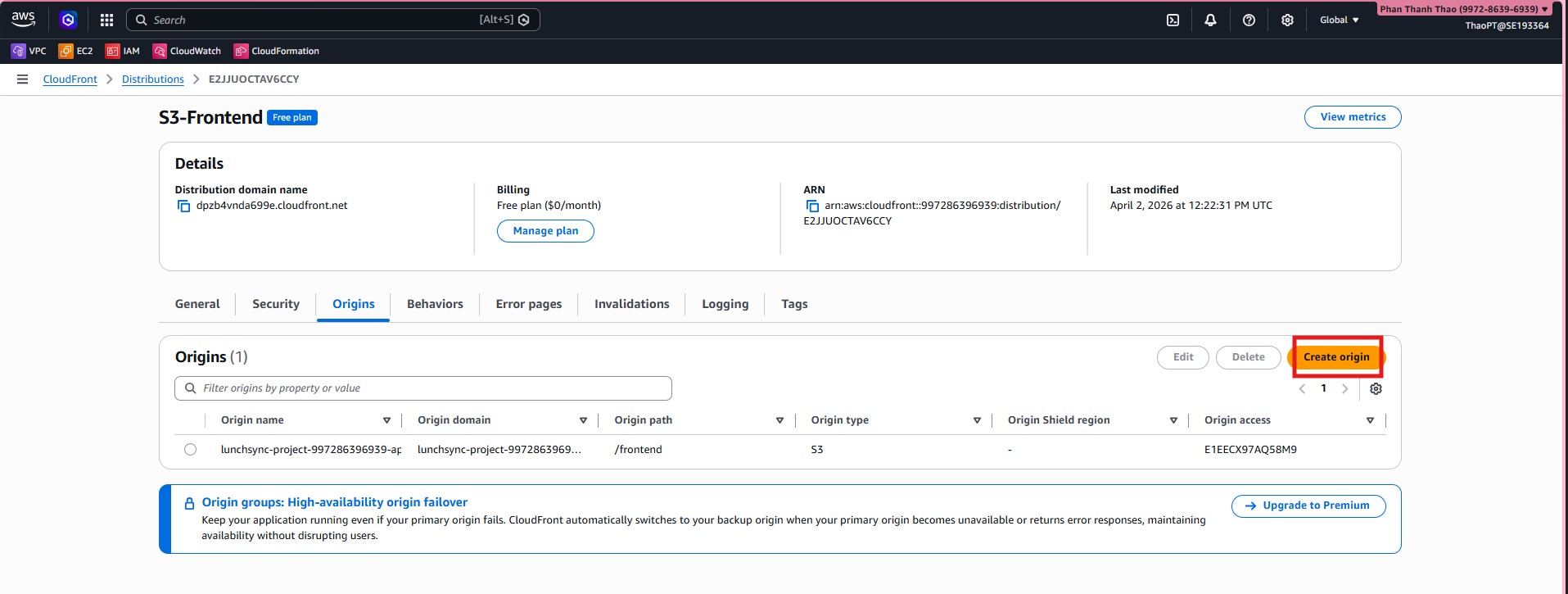Open the notifications bell
The image size is (1568, 594).
[x=1210, y=20]
